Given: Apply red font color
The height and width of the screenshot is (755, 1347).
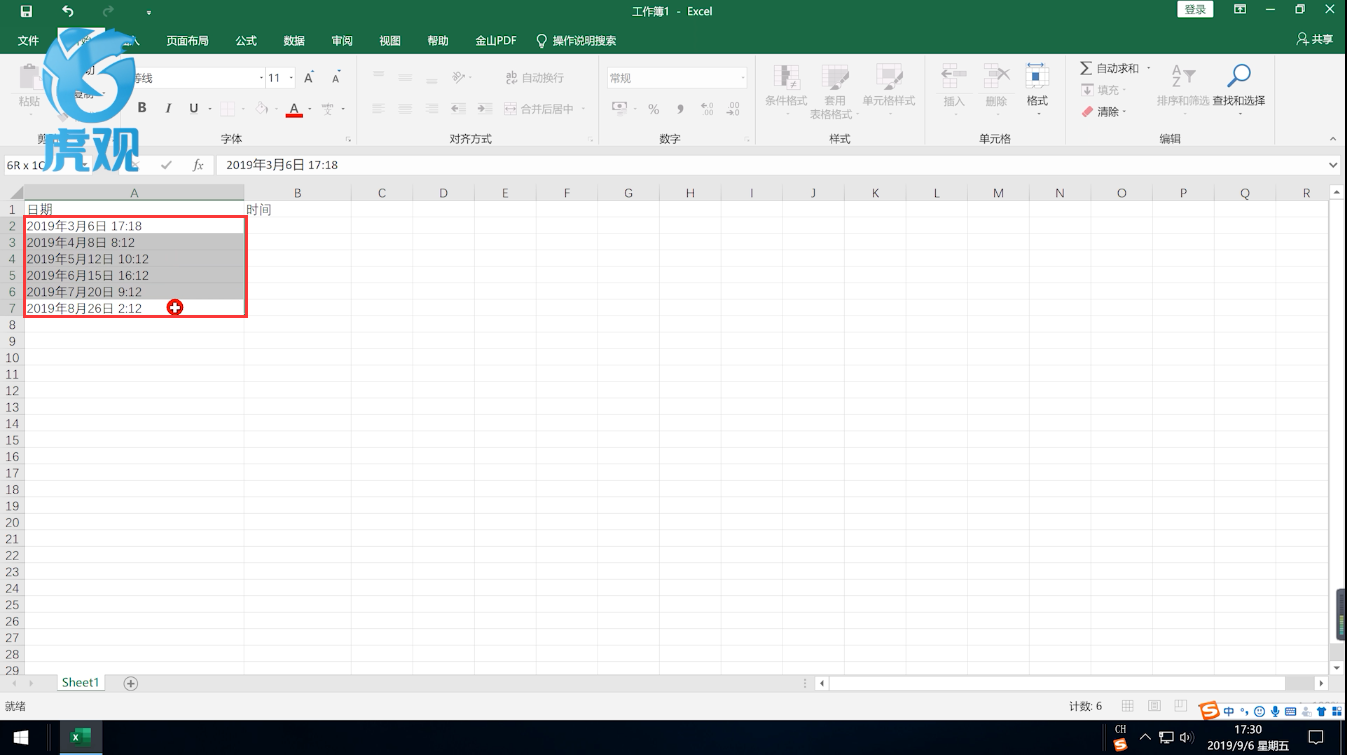Looking at the screenshot, I should point(294,108).
